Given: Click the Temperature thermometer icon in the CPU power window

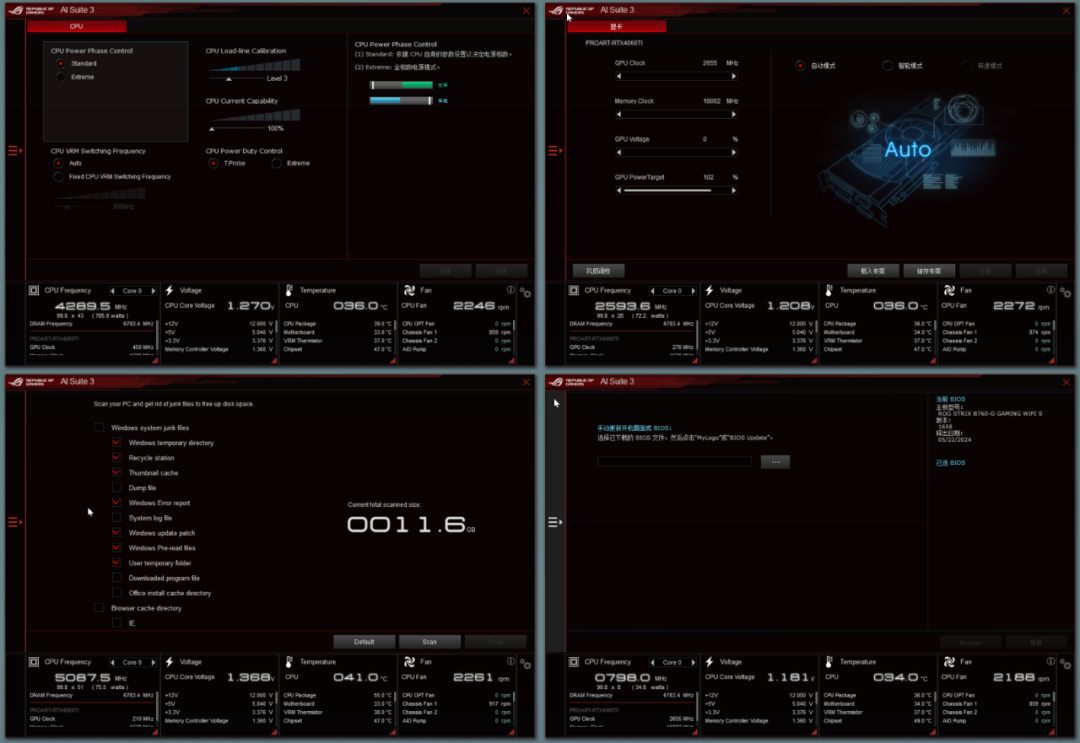Looking at the screenshot, I should [289, 291].
